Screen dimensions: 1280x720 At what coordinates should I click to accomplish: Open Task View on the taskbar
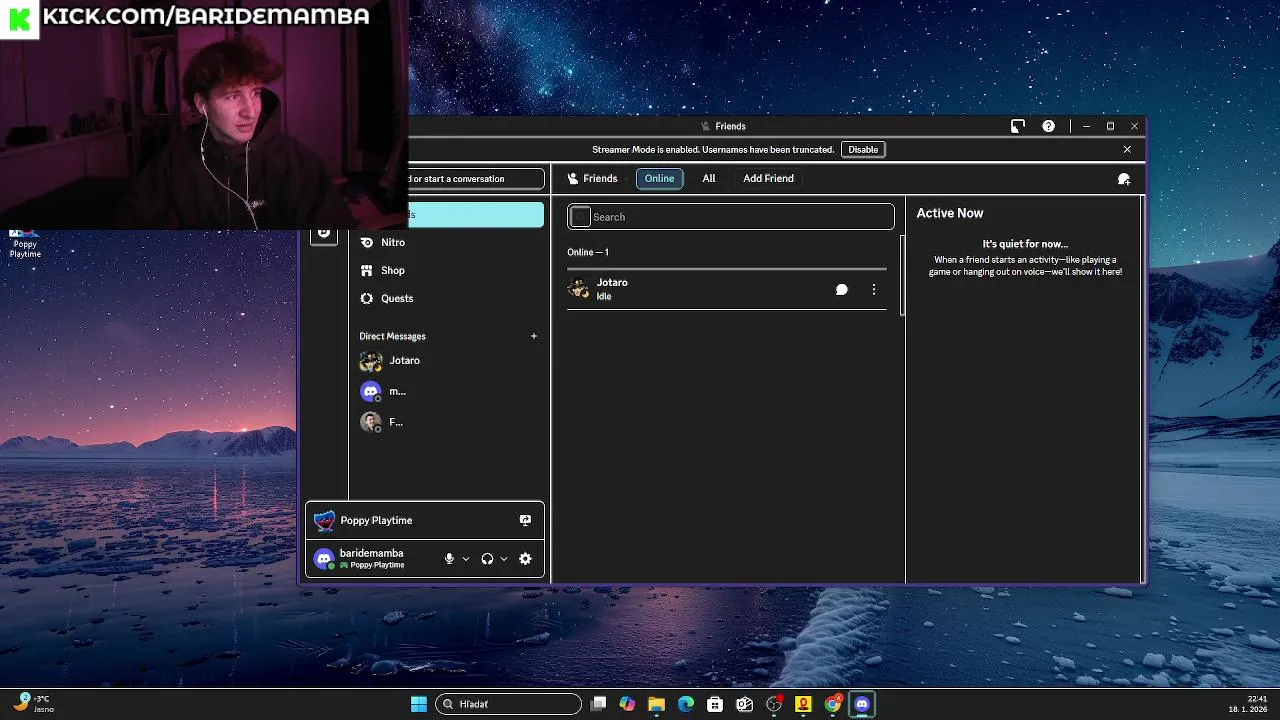598,704
